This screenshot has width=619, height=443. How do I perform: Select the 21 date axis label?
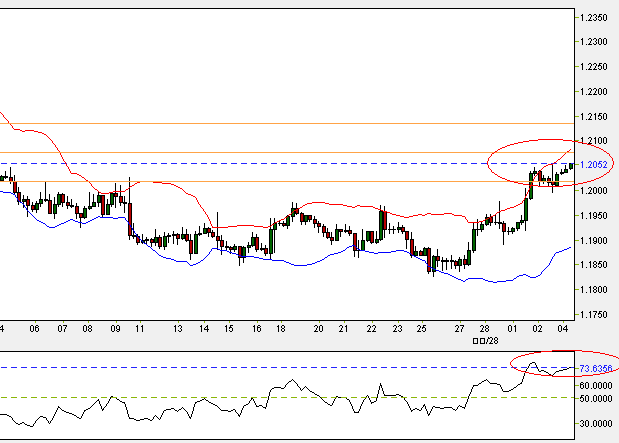[343, 328]
